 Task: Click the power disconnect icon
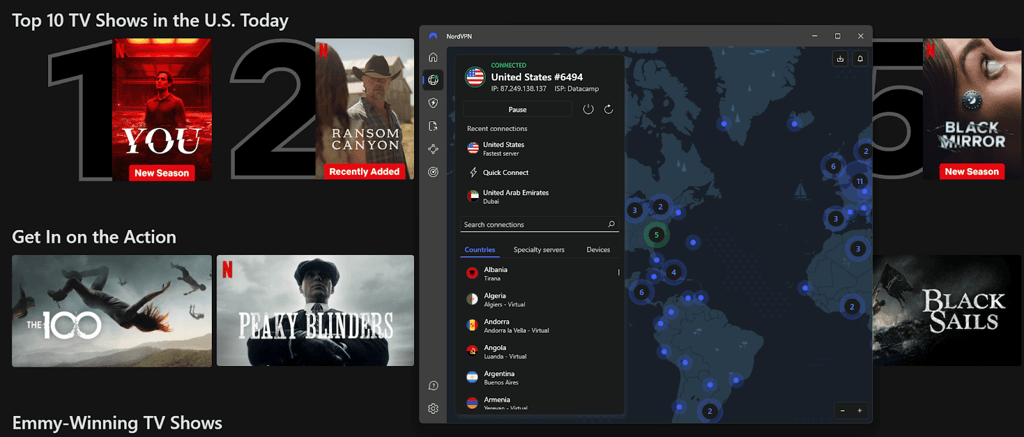[588, 109]
